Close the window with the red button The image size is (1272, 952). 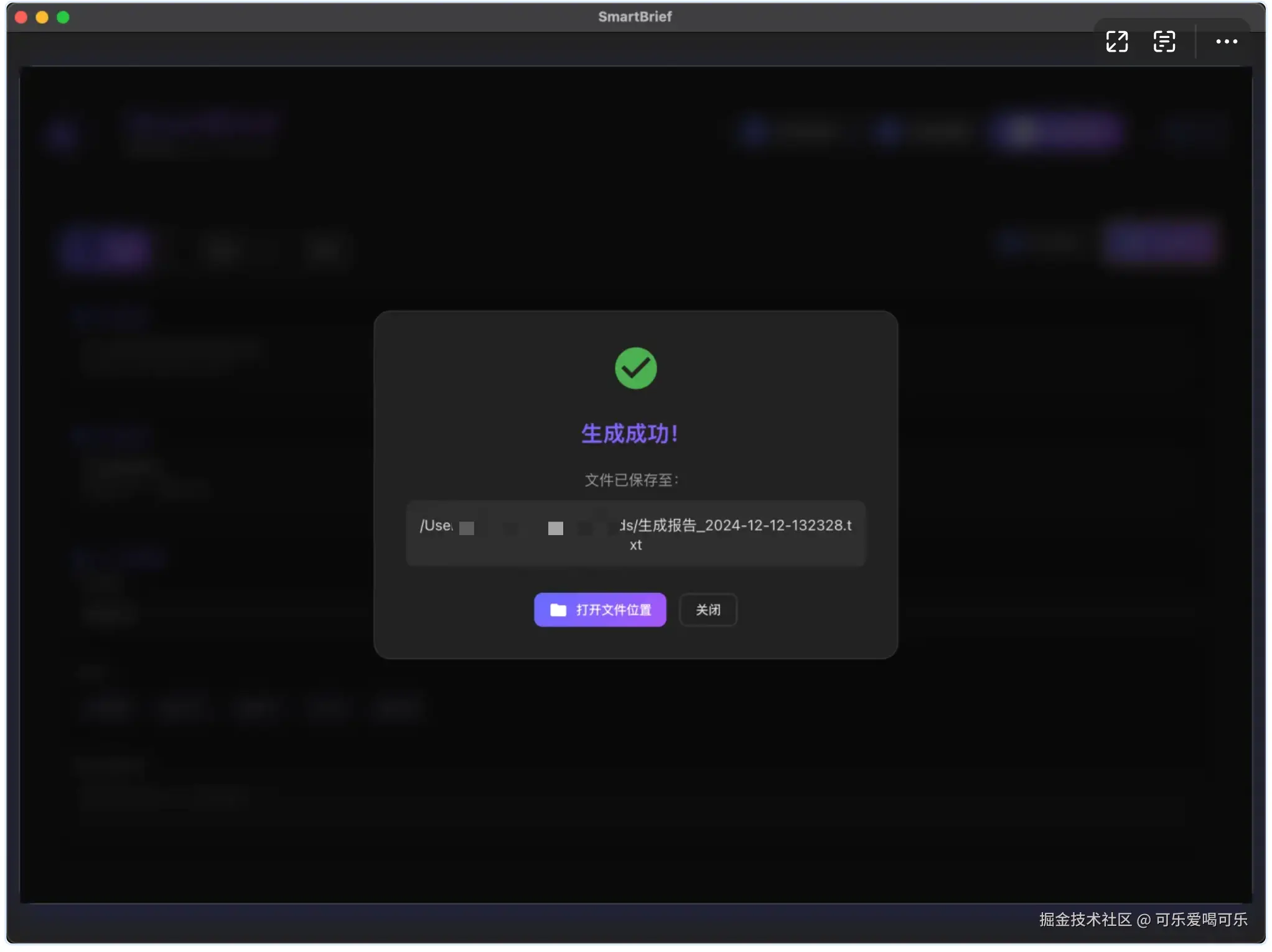[x=21, y=17]
